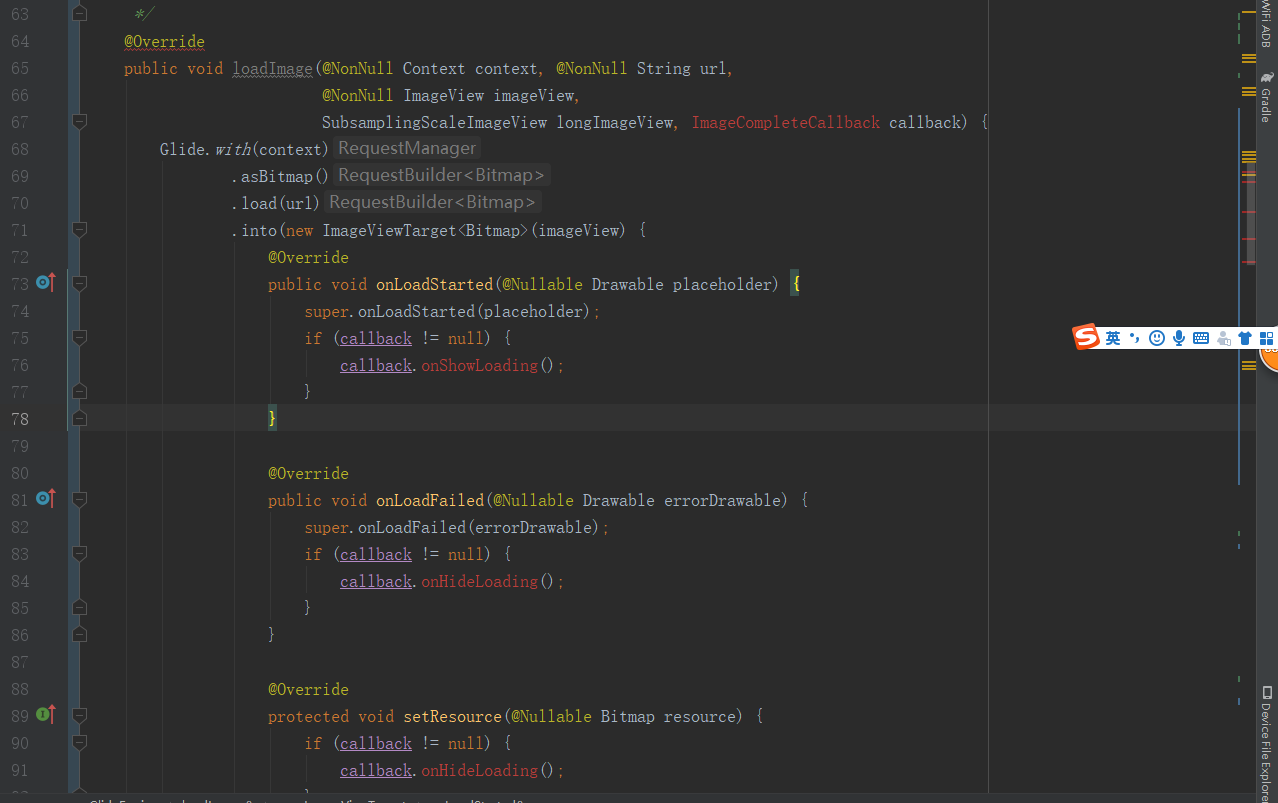1278x803 pixels.
Task: Click the user account icon in IME toolbar
Action: click(x=1223, y=338)
